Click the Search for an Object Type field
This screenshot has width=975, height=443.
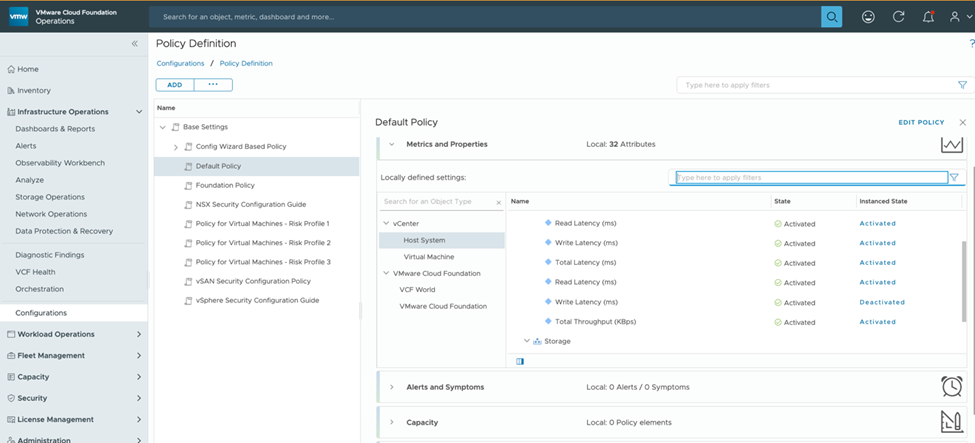coord(436,202)
